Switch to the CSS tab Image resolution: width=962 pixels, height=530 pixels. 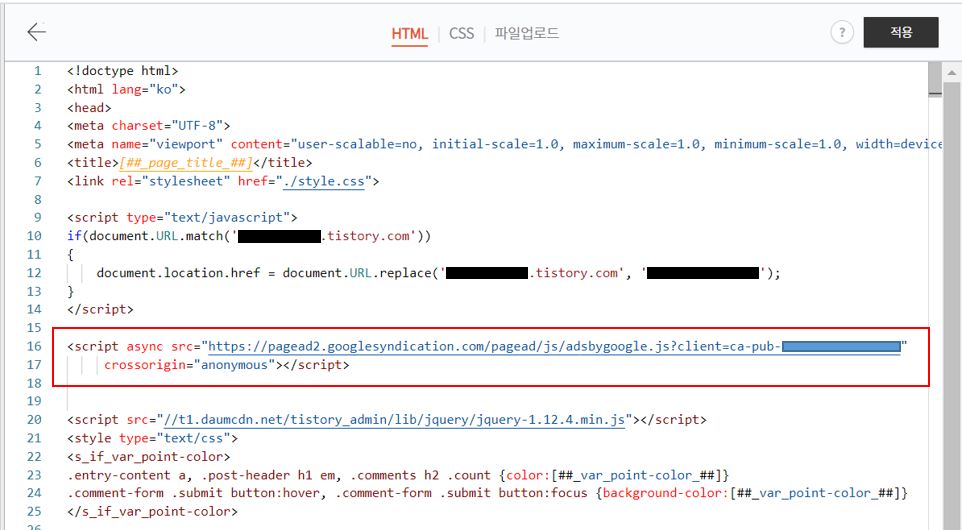(x=461, y=33)
